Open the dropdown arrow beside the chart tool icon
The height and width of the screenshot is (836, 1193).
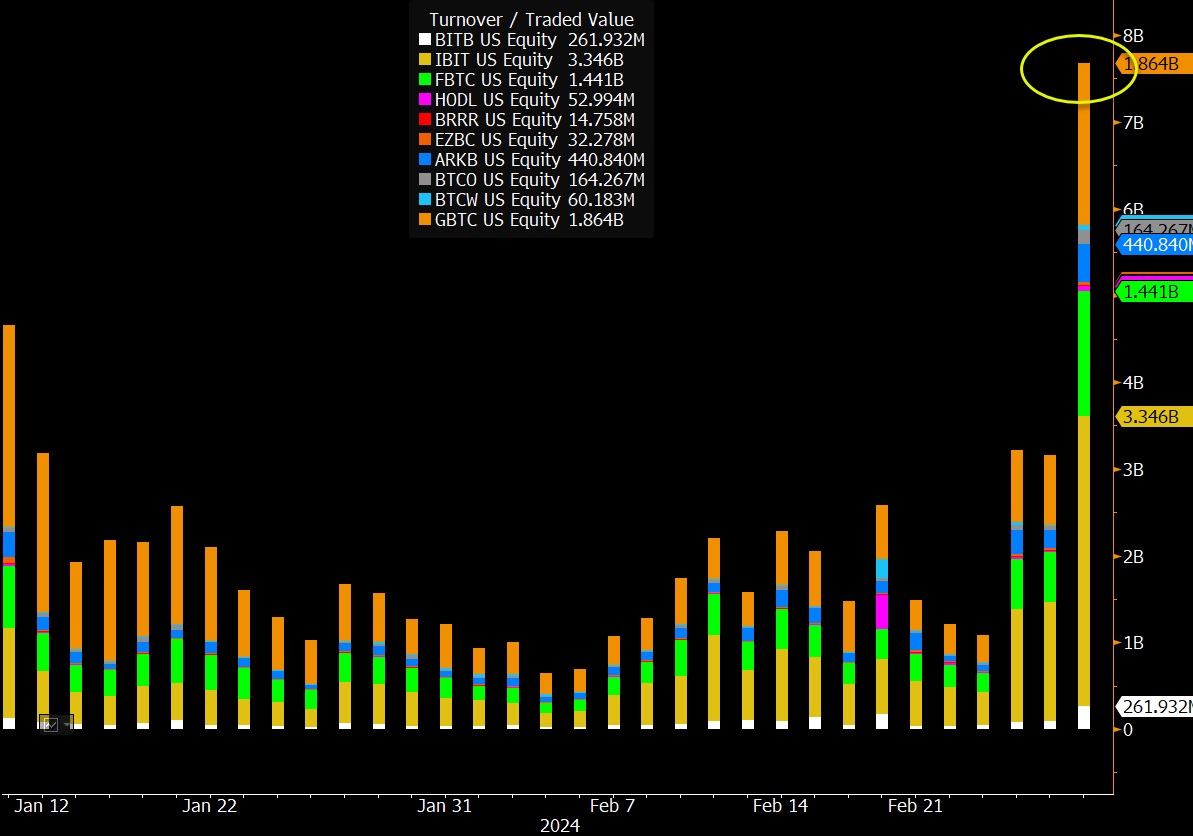click(64, 723)
